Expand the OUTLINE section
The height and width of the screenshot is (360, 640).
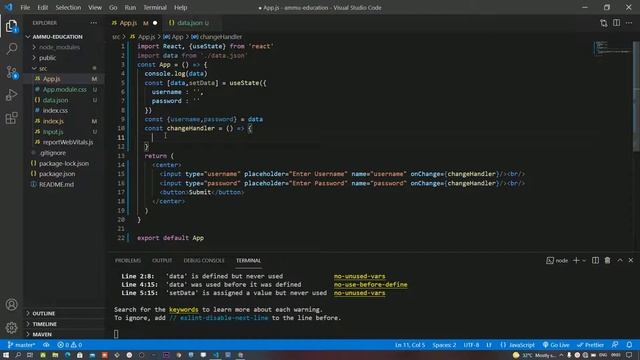[x=43, y=313]
